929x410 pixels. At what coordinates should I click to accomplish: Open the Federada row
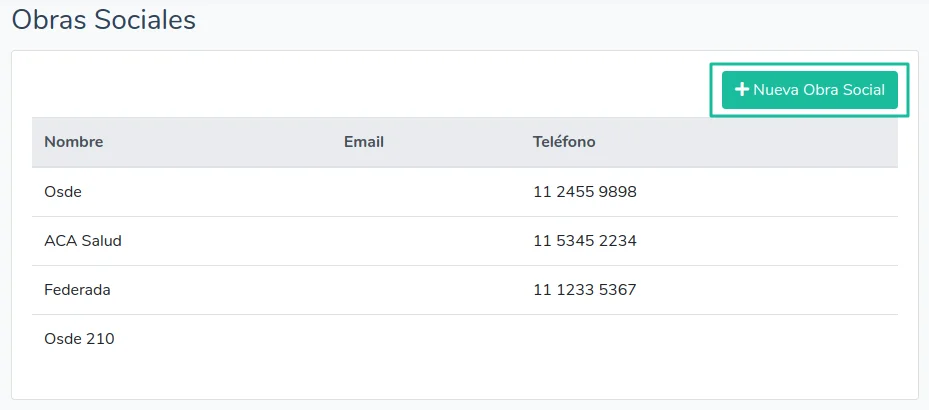point(77,290)
